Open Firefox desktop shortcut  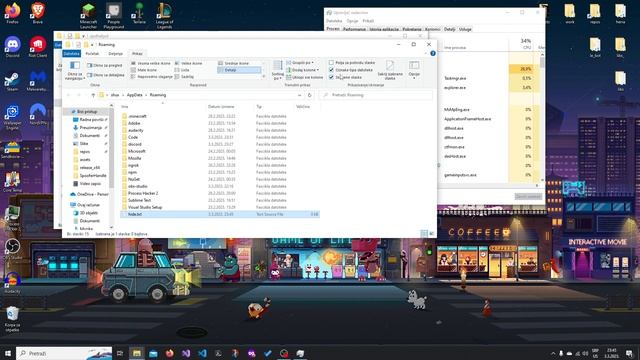tap(12, 13)
